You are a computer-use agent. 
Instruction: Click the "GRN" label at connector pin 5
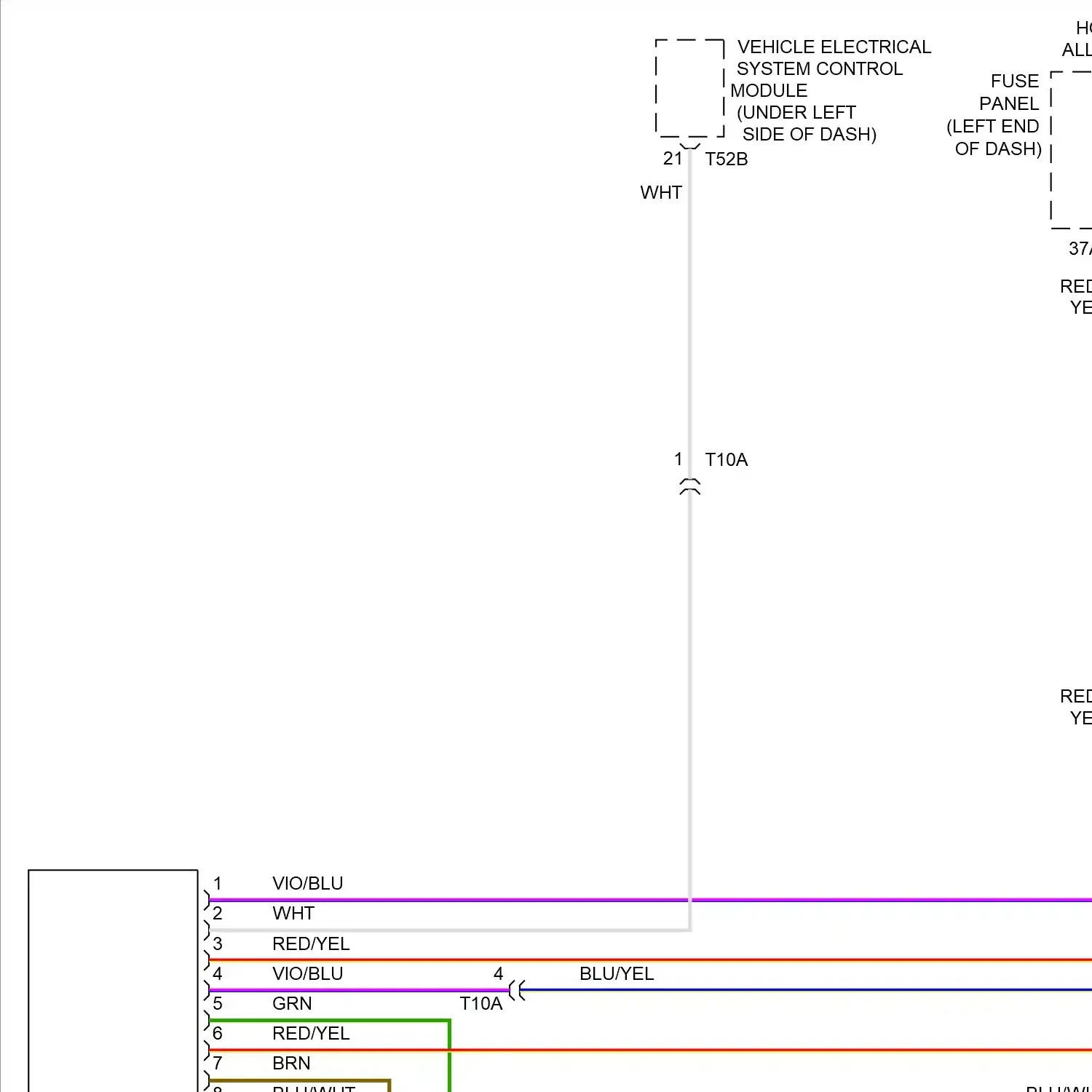[292, 1004]
